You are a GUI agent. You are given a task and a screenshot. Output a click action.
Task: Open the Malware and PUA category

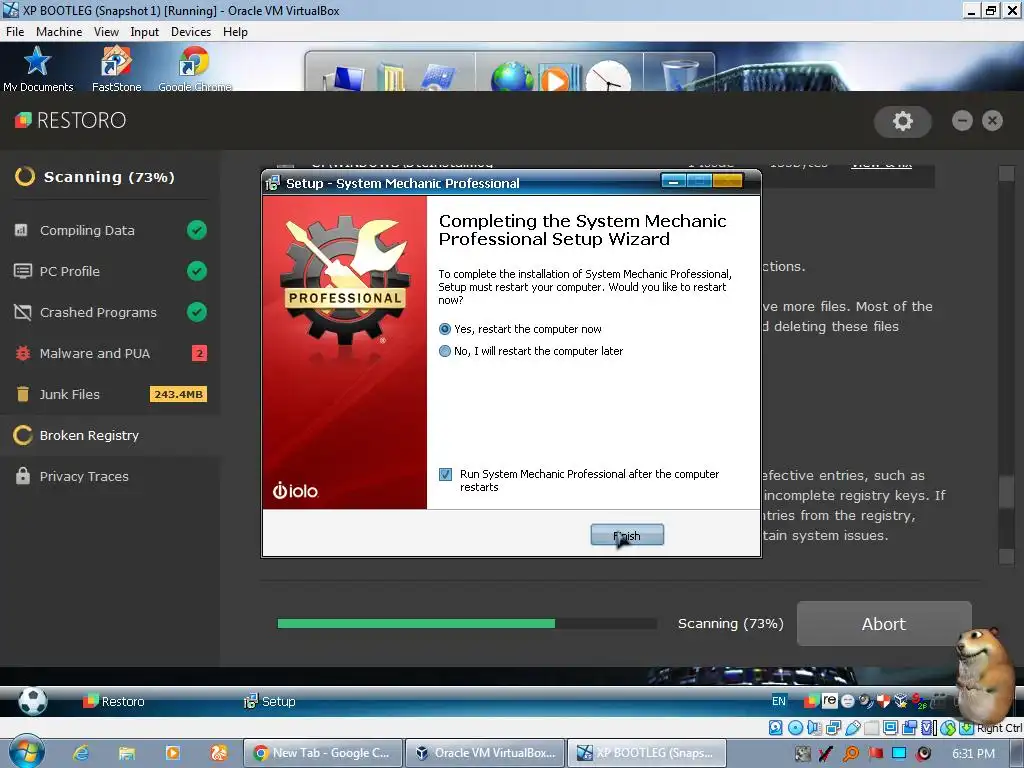pyautogui.click(x=110, y=353)
